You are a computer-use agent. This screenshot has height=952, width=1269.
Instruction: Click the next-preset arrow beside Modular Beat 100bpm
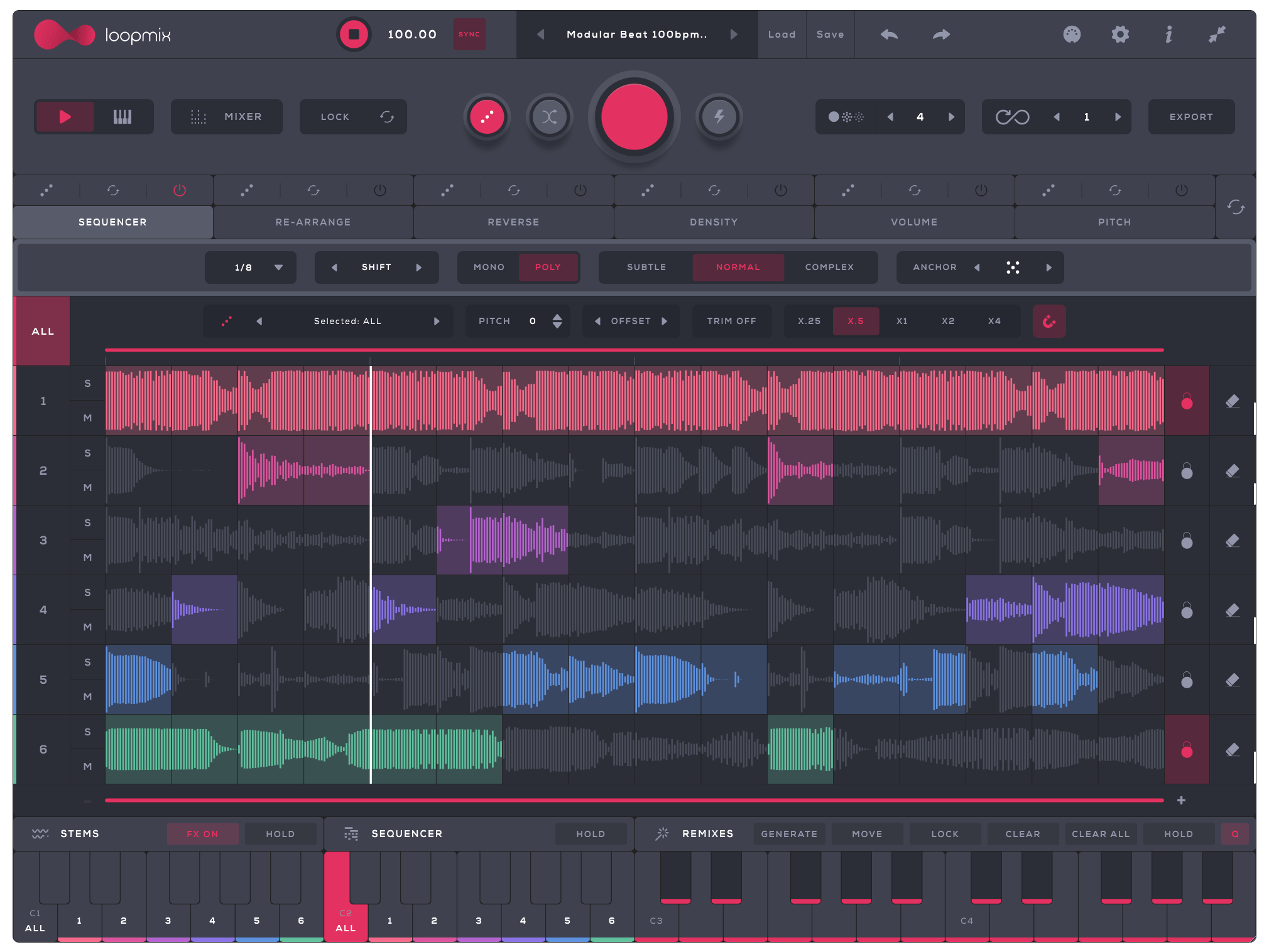pyautogui.click(x=734, y=35)
